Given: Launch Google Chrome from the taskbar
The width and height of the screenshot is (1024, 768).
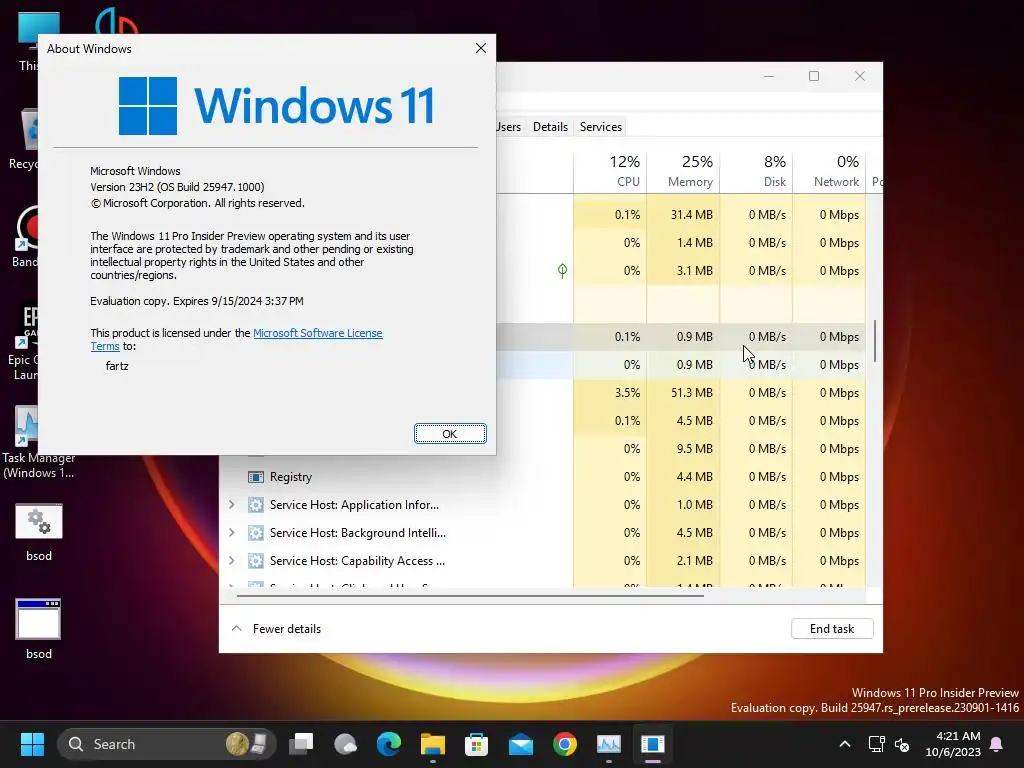Looking at the screenshot, I should (x=565, y=744).
